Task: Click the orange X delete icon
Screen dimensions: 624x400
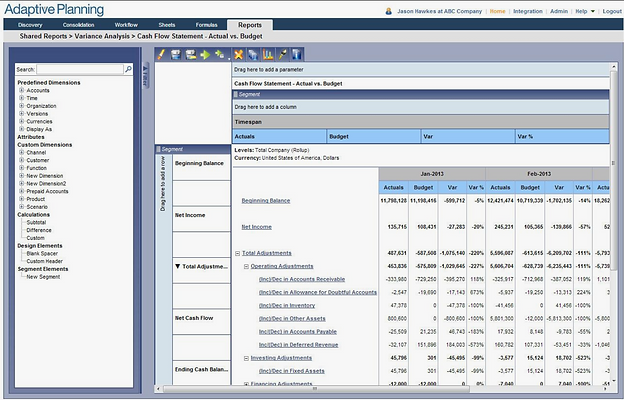Action: (238, 55)
